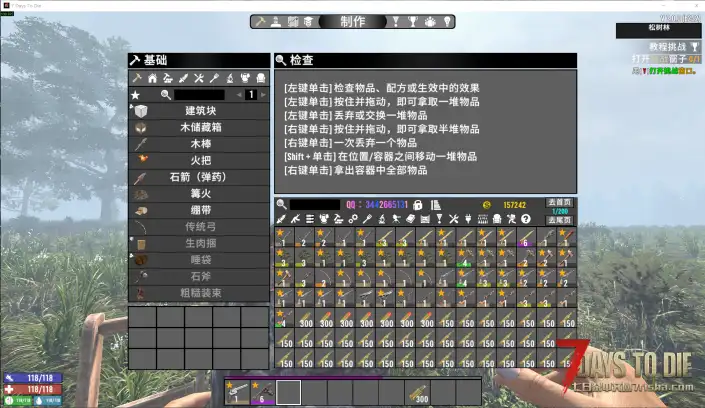Select the building house recipe category
The width and height of the screenshot is (705, 408).
152,78
